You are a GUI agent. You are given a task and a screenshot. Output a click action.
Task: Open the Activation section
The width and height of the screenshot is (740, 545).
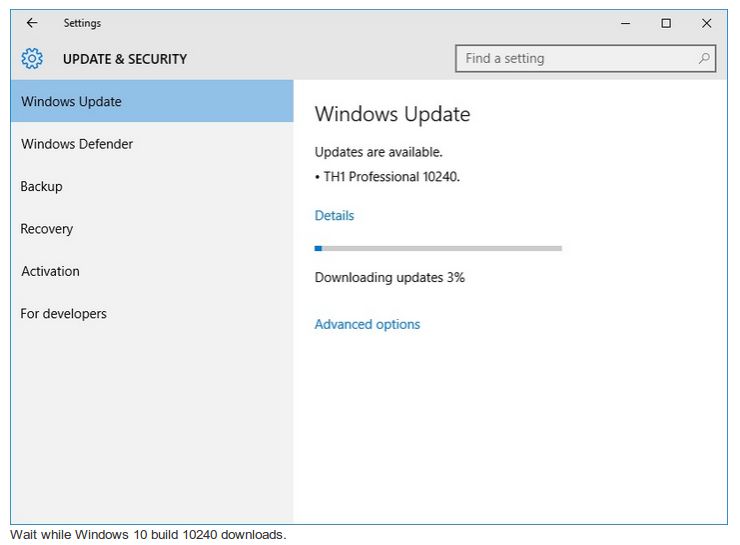(152, 271)
